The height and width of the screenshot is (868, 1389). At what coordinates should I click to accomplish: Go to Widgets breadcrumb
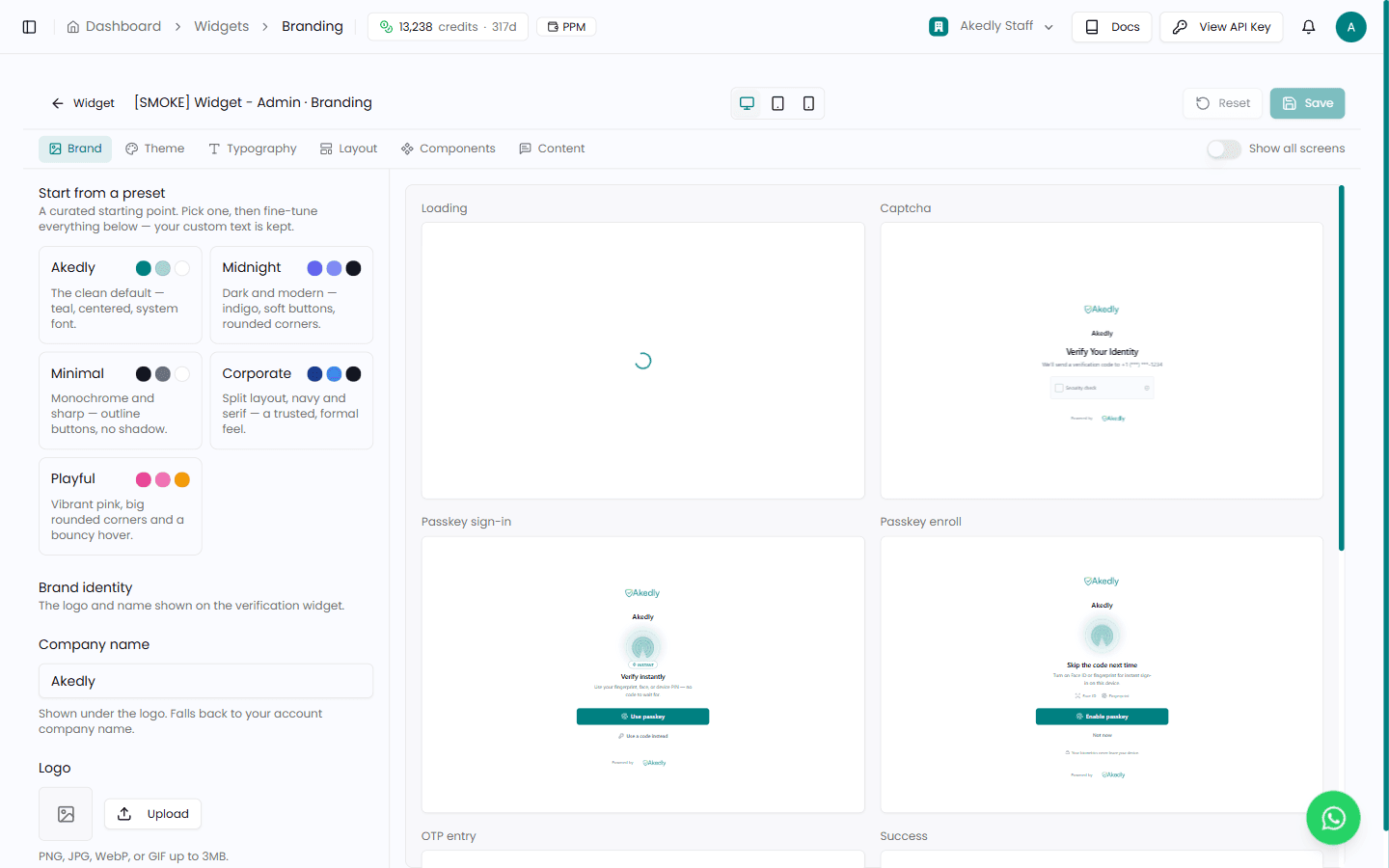coord(221,26)
